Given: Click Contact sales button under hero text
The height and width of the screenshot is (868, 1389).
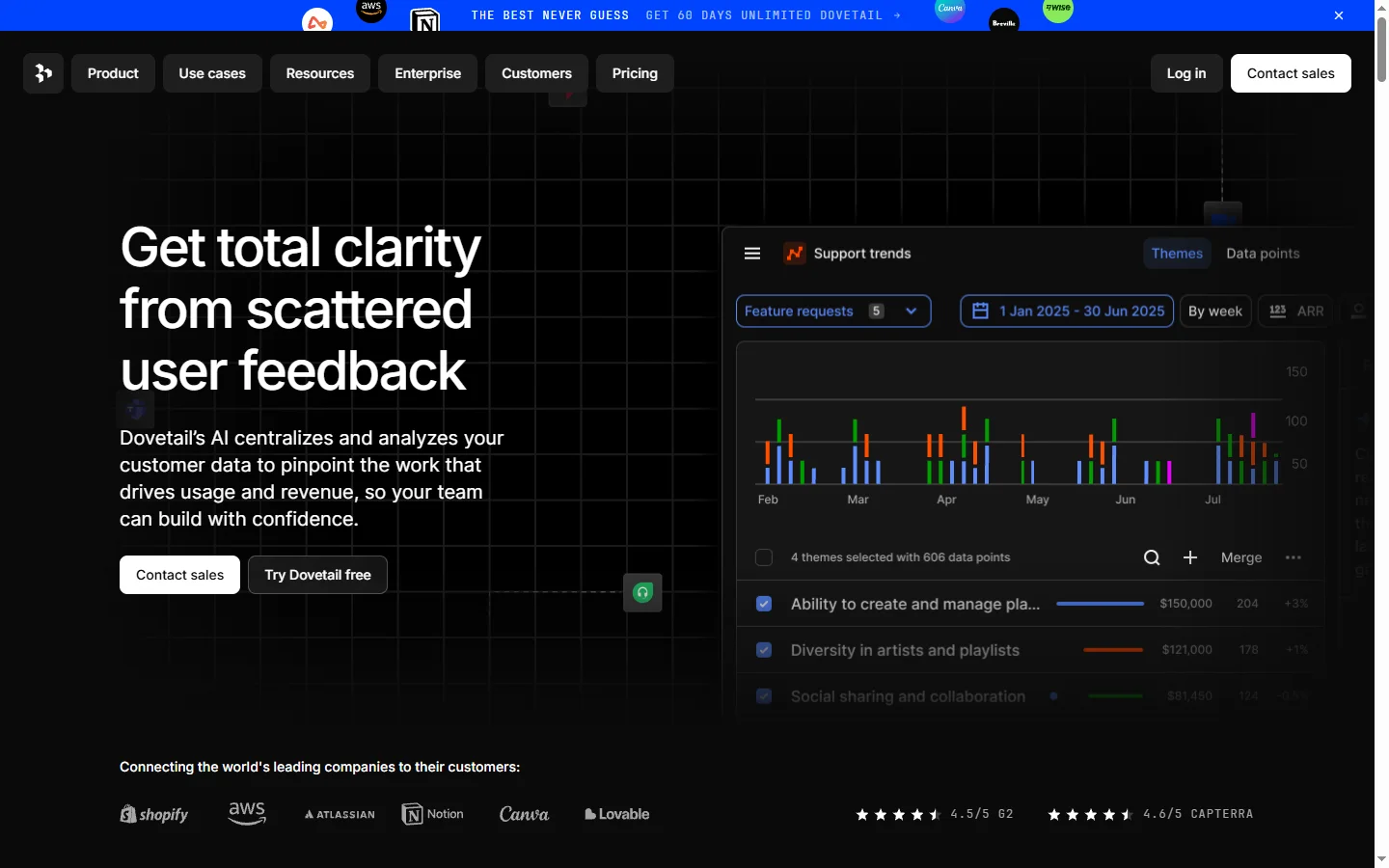Looking at the screenshot, I should click(x=179, y=575).
